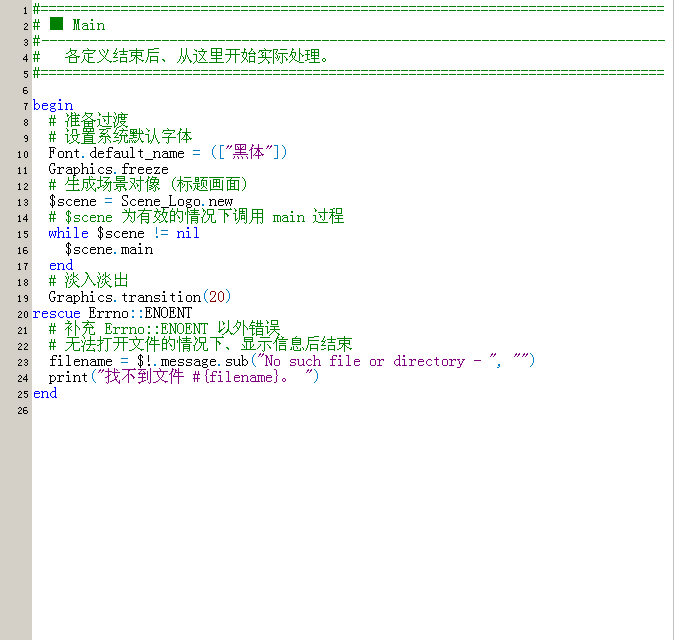Click '$!.message.sub' on line 23

pos(193,361)
